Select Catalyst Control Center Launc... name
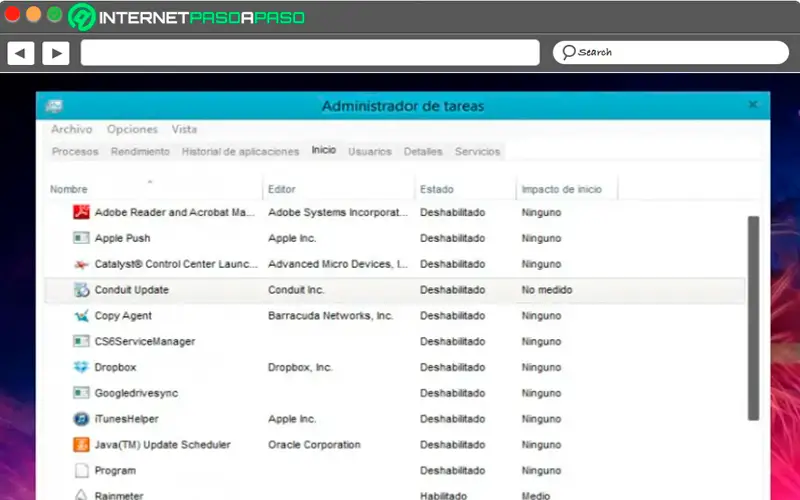The width and height of the screenshot is (800, 500). (176, 264)
